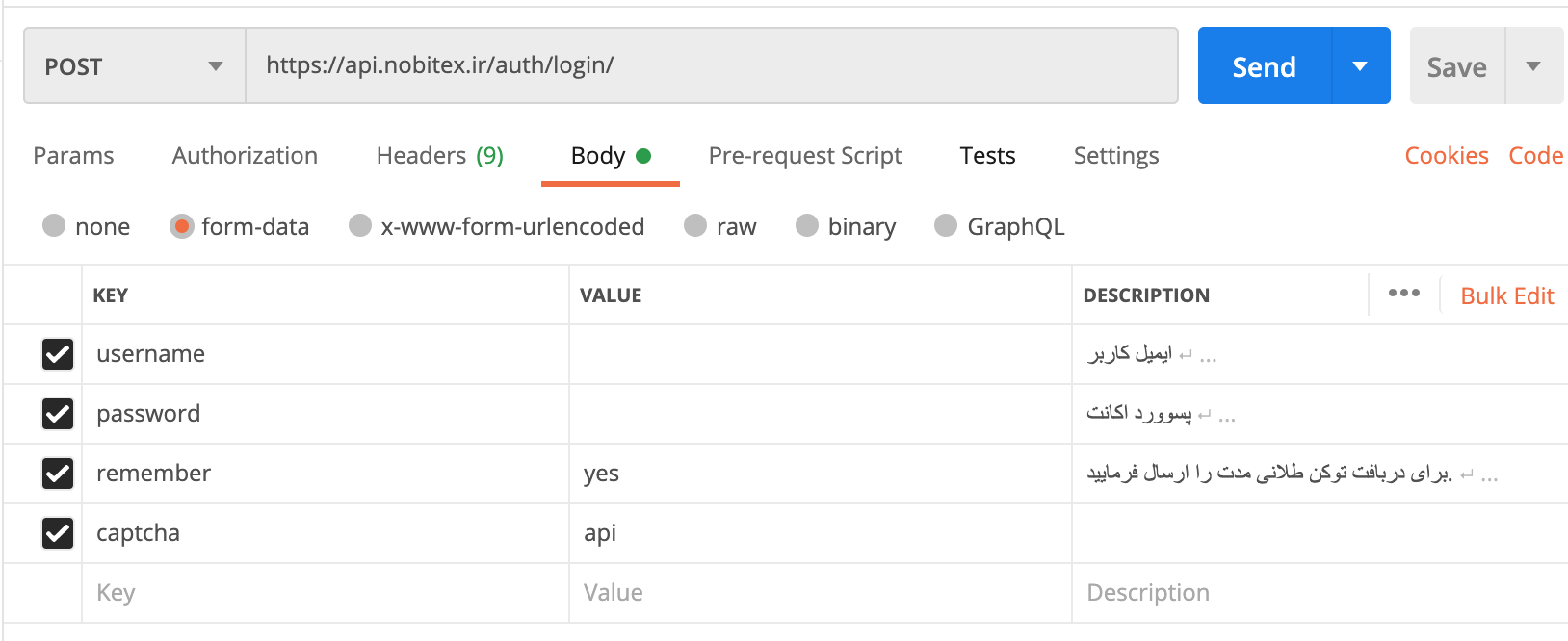Select none as body type
The width and height of the screenshot is (1568, 641).
click(x=54, y=226)
